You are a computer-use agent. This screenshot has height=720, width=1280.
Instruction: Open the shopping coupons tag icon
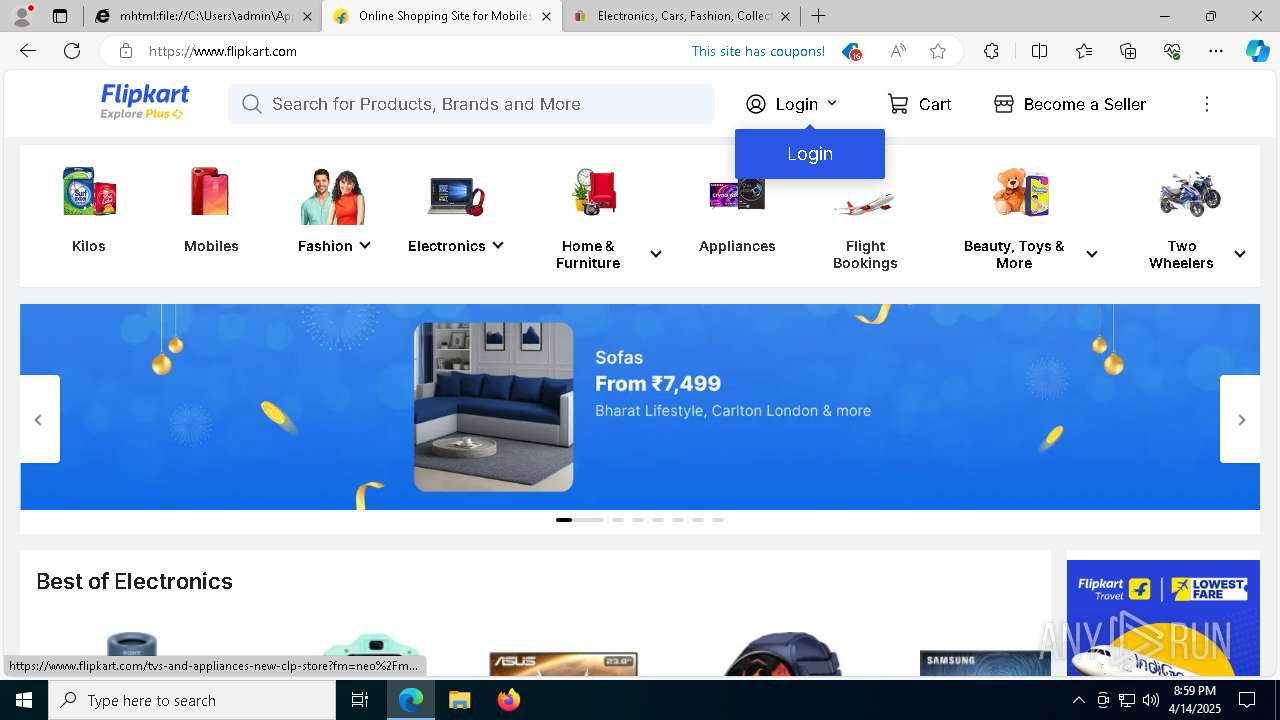coord(851,51)
